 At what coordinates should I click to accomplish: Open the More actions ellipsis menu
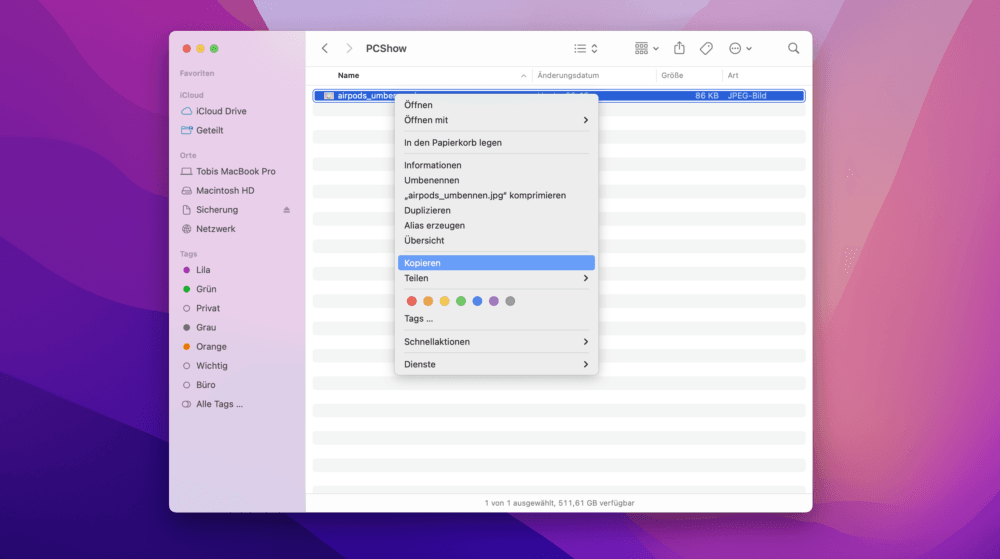point(740,48)
